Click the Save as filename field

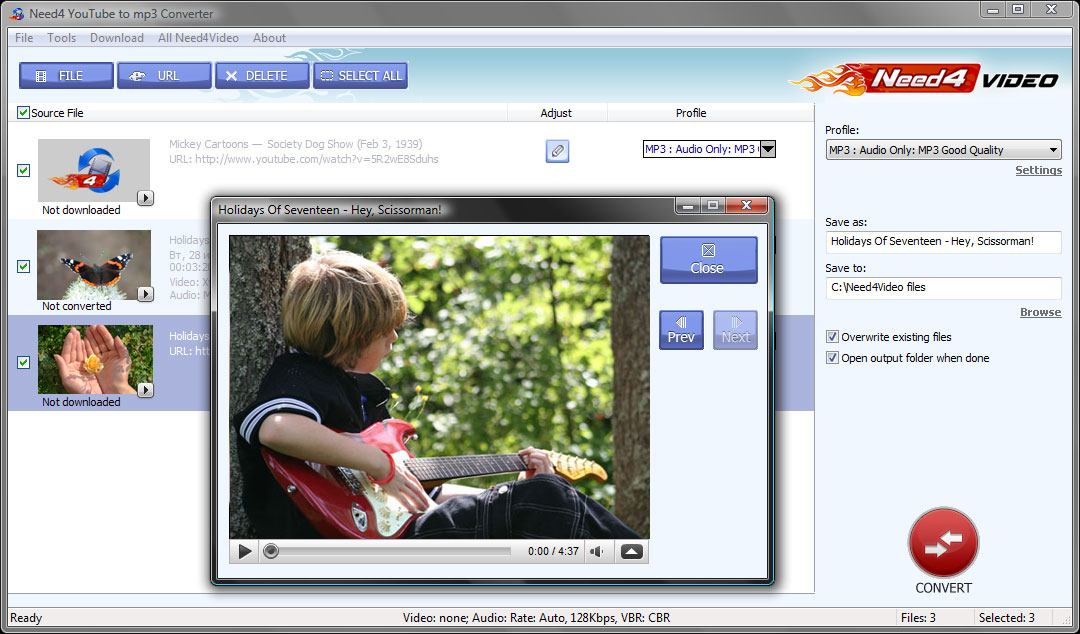tap(944, 242)
